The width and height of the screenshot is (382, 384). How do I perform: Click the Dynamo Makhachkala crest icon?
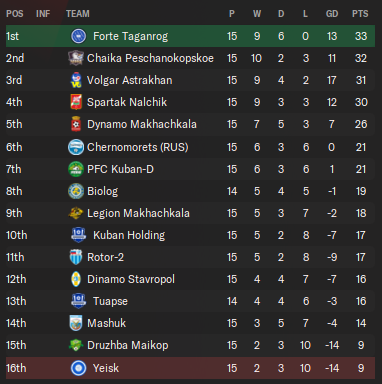[76, 124]
